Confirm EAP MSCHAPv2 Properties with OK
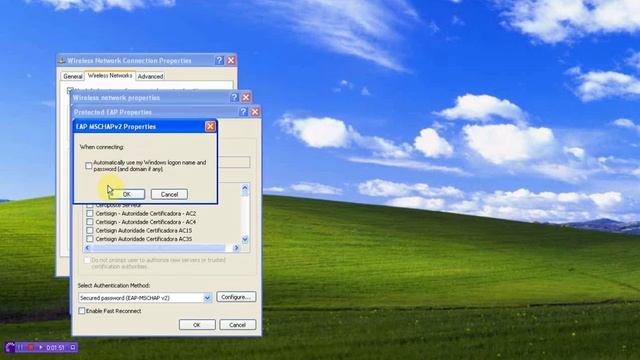The height and width of the screenshot is (360, 640). click(127, 194)
